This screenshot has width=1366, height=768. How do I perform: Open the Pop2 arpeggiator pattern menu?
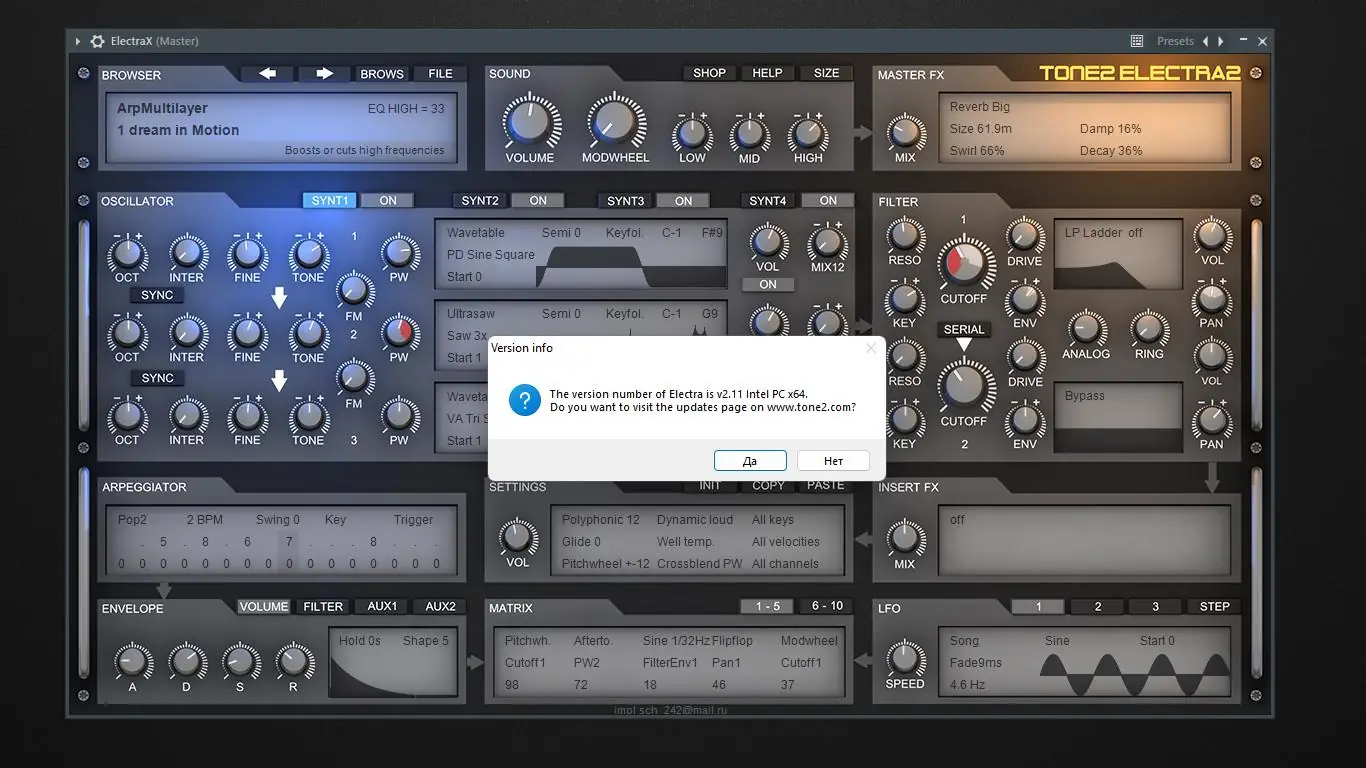point(132,520)
